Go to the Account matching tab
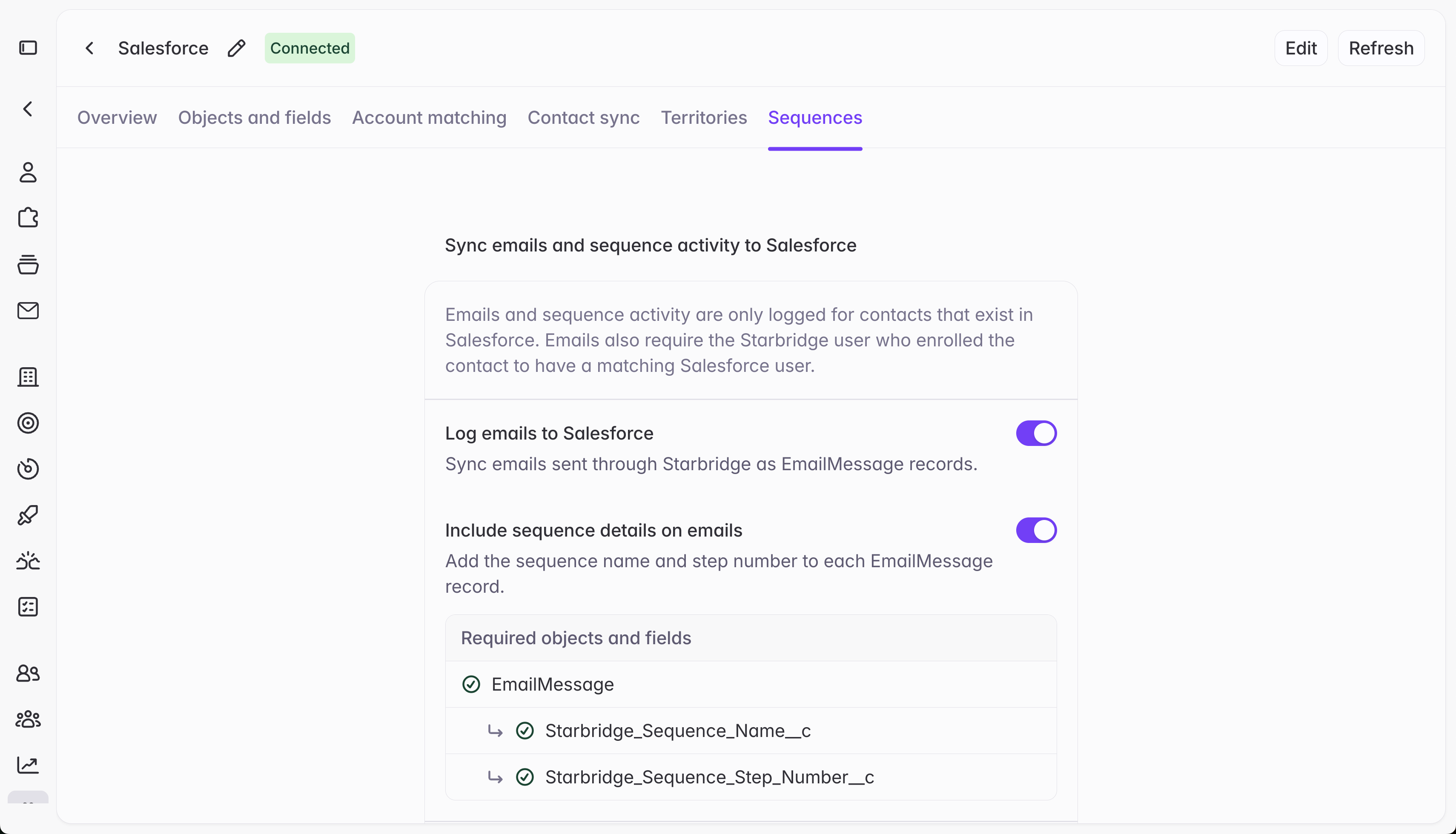Viewport: 1456px width, 834px height. click(429, 117)
